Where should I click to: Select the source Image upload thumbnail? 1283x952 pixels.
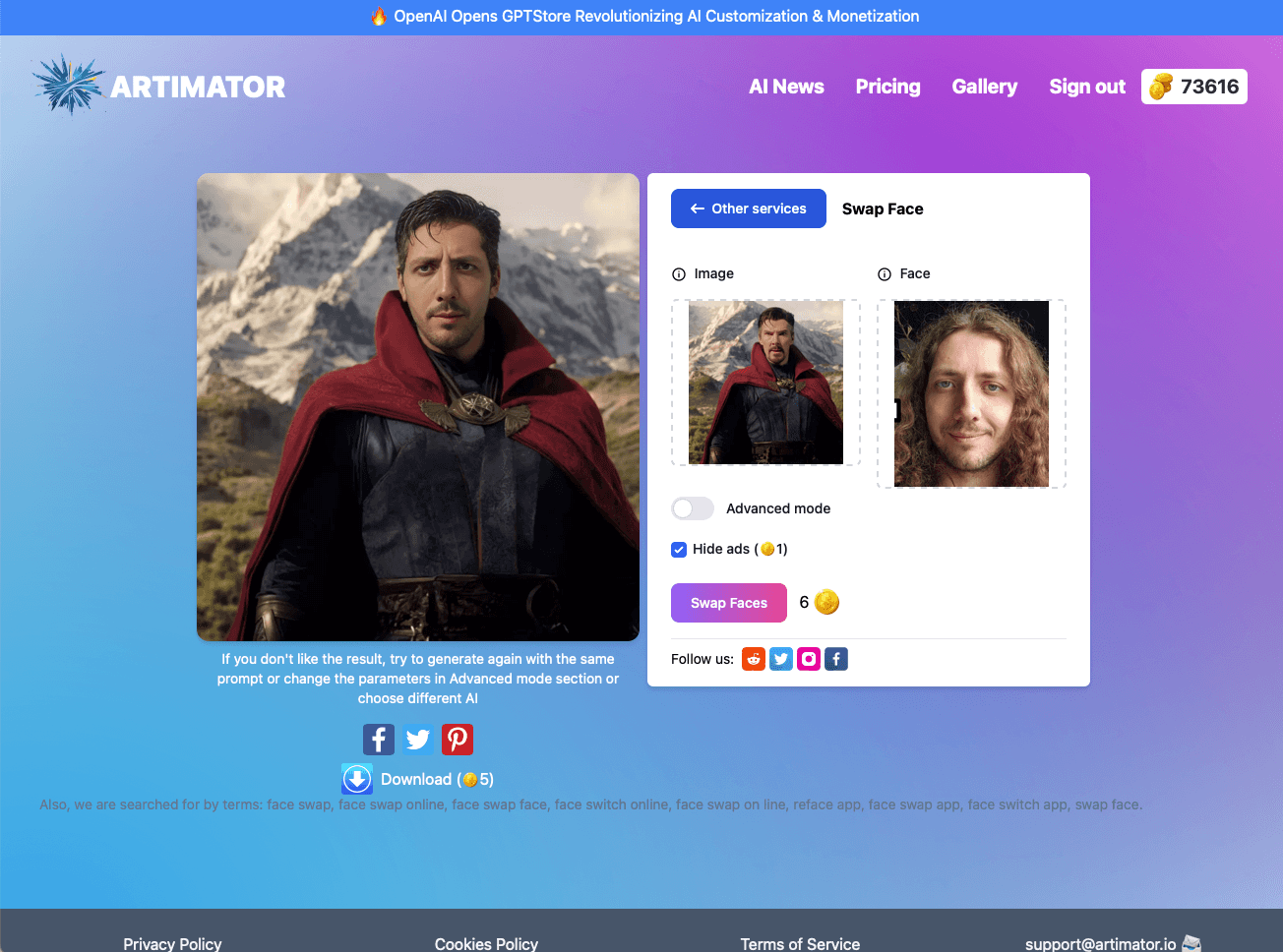tap(765, 383)
